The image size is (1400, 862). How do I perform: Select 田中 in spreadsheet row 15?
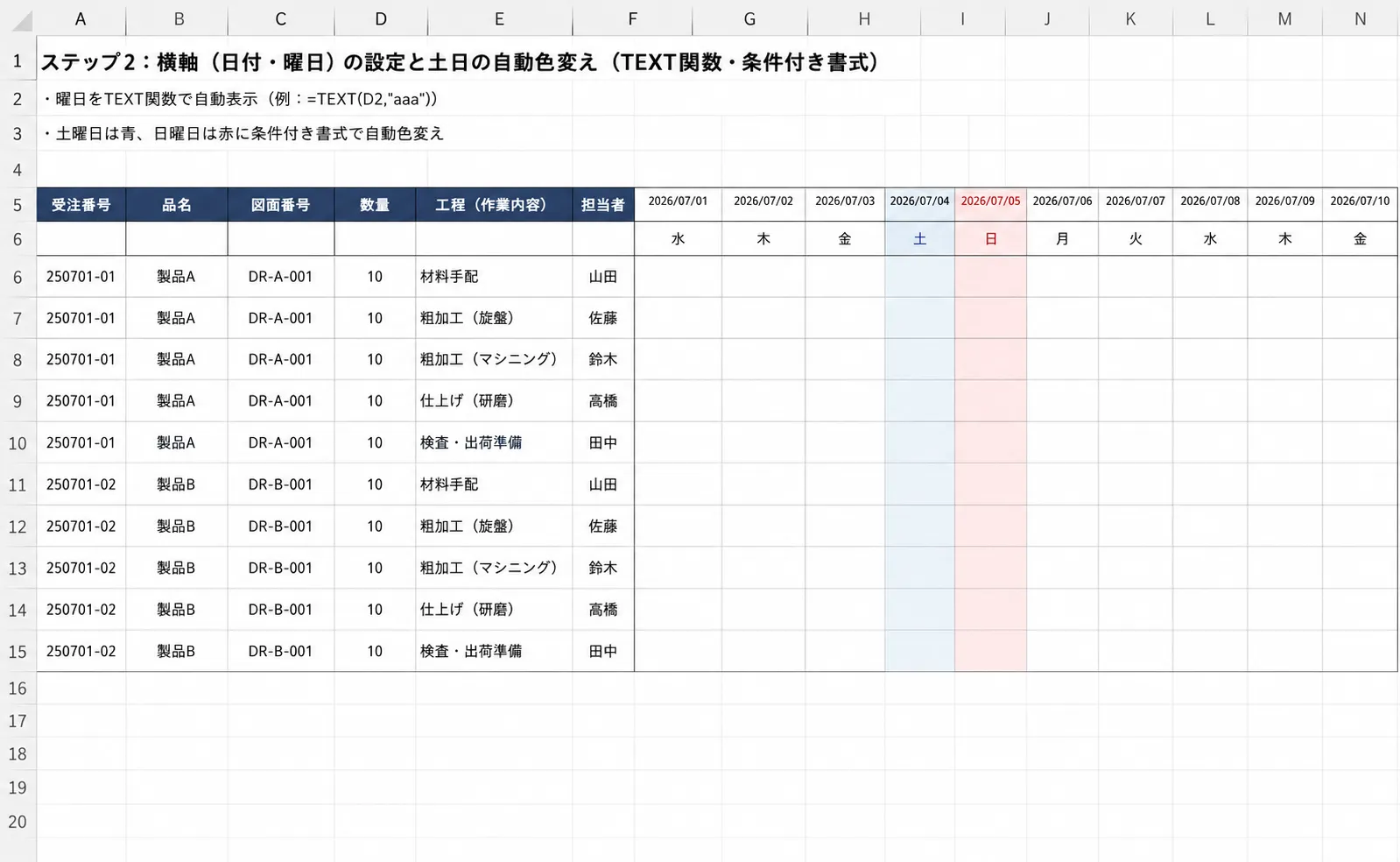(603, 651)
